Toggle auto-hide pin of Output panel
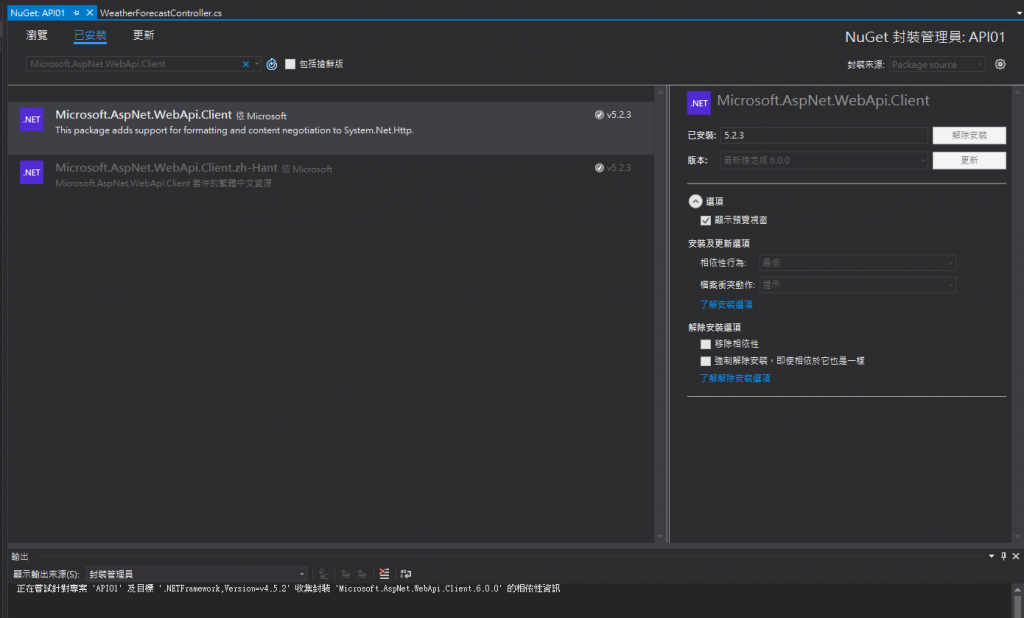 pyautogui.click(x=1004, y=556)
